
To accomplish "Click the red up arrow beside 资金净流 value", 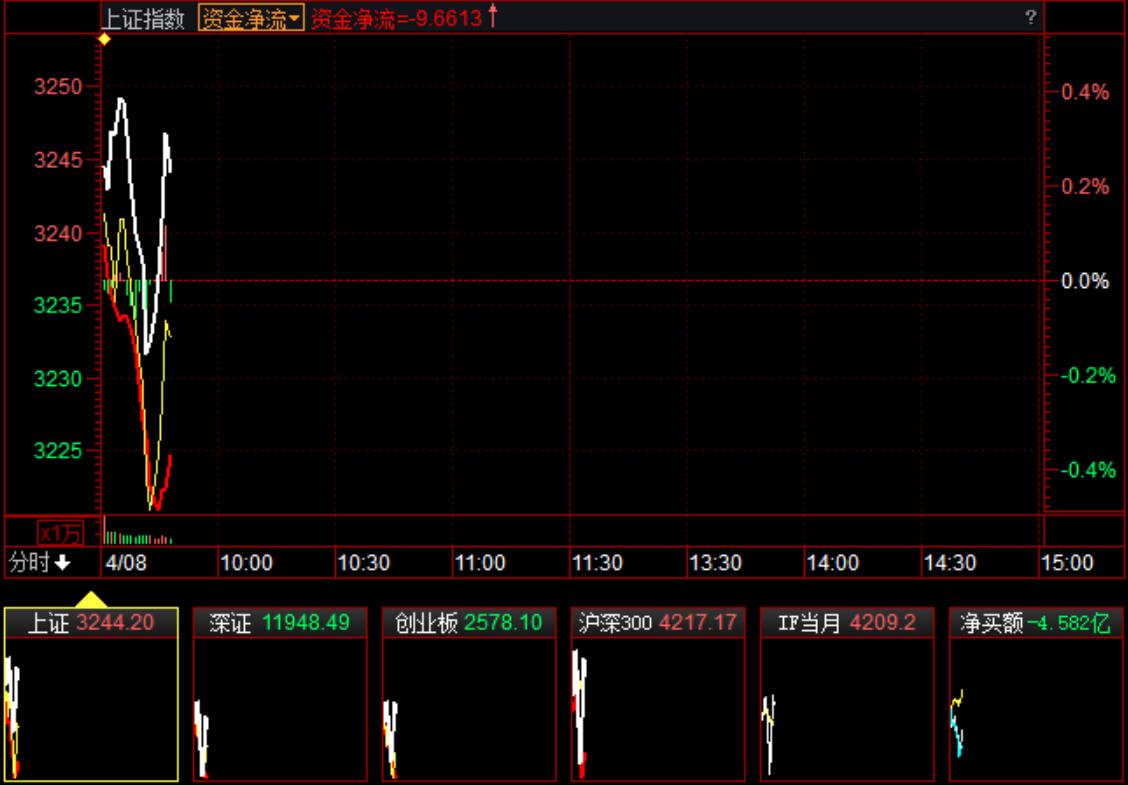I will click(492, 17).
